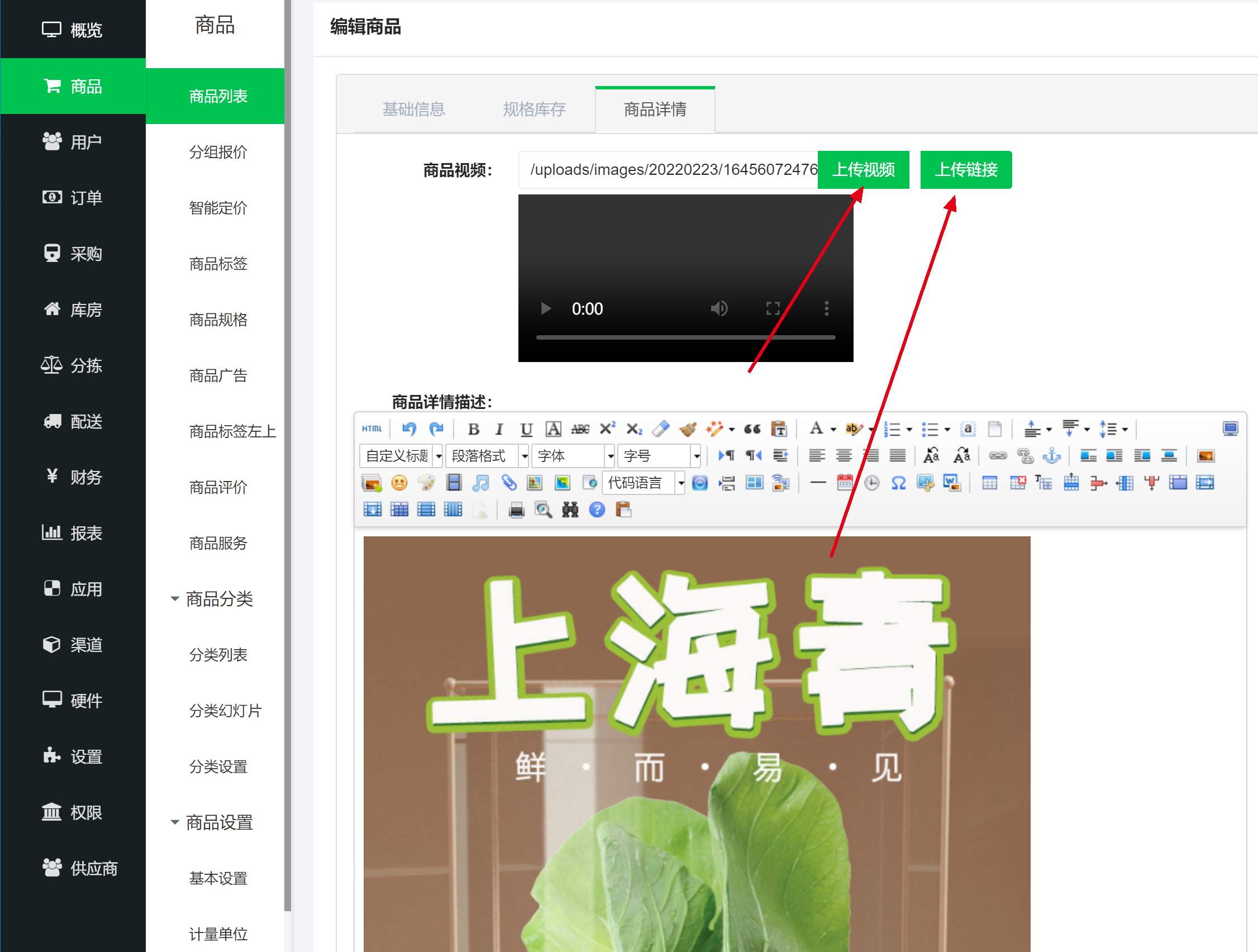Switch to the 基础信息 tab
1258x952 pixels.
click(413, 109)
